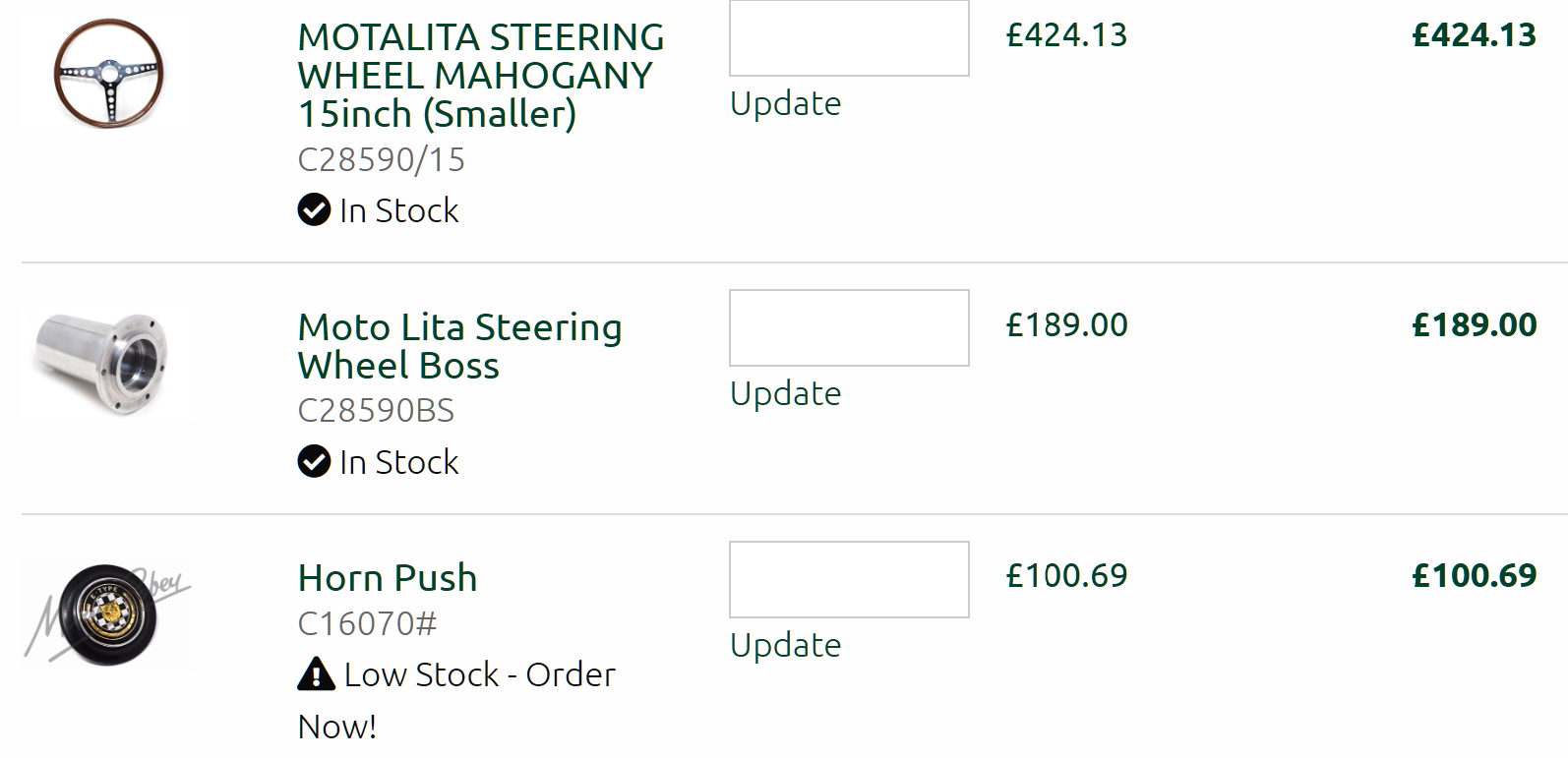The height and width of the screenshot is (758, 1568).
Task: Focus the quantity field for Steering Wheel Boss
Action: point(848,327)
